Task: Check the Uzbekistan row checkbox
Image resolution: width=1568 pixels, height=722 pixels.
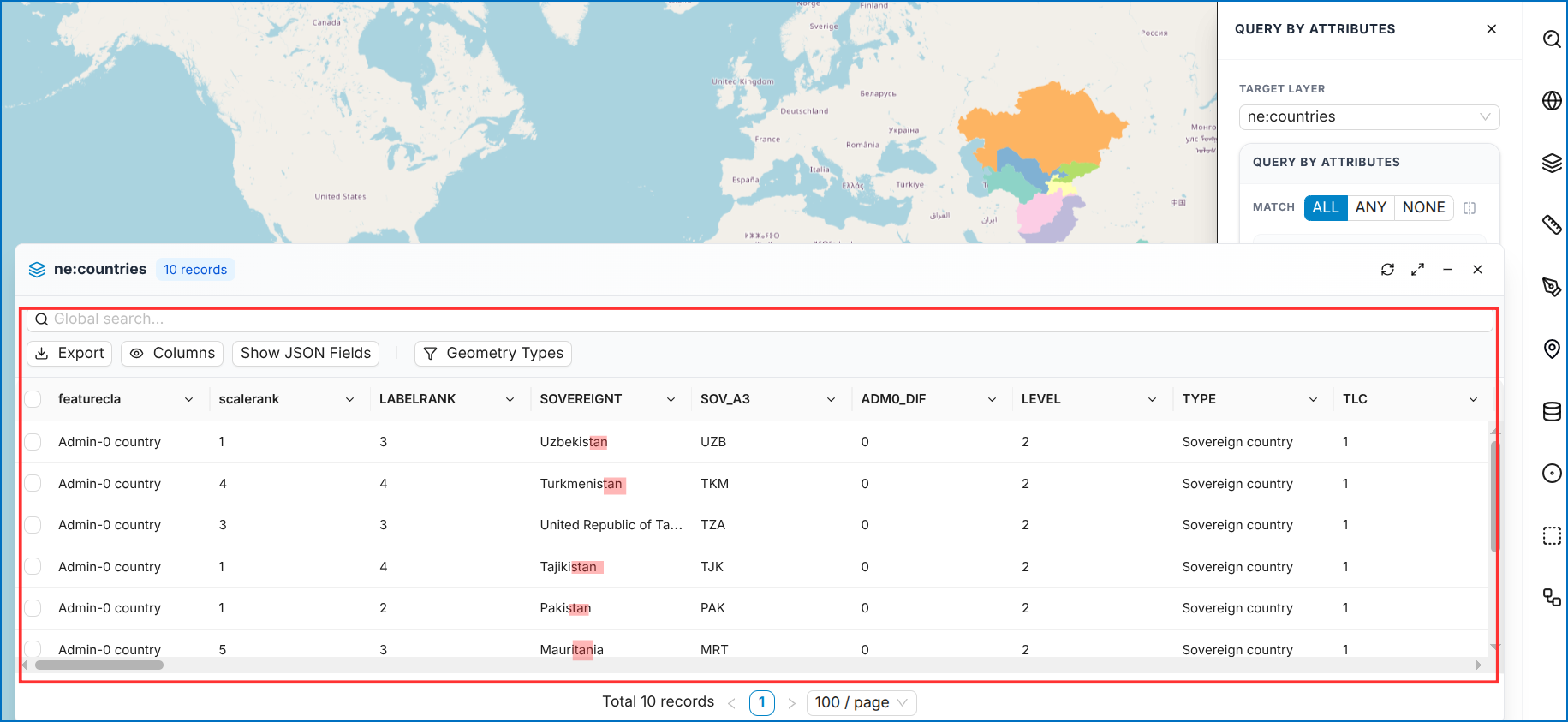Action: coord(33,442)
